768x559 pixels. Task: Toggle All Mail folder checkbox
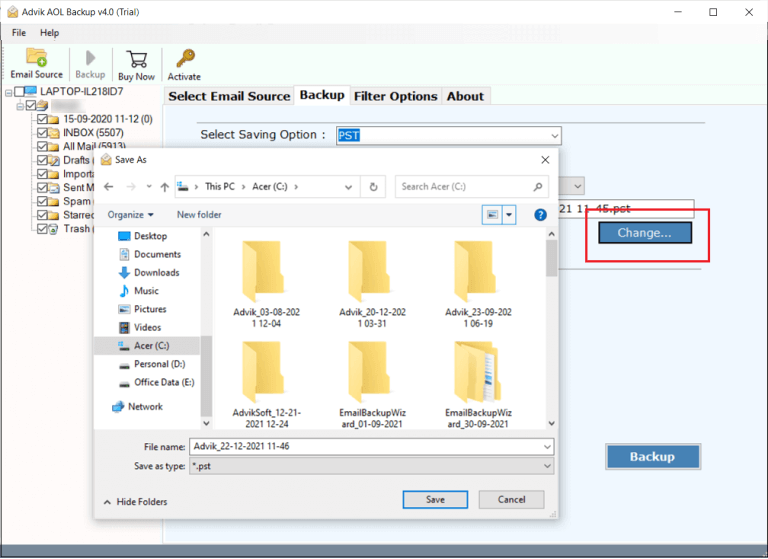tap(42, 146)
